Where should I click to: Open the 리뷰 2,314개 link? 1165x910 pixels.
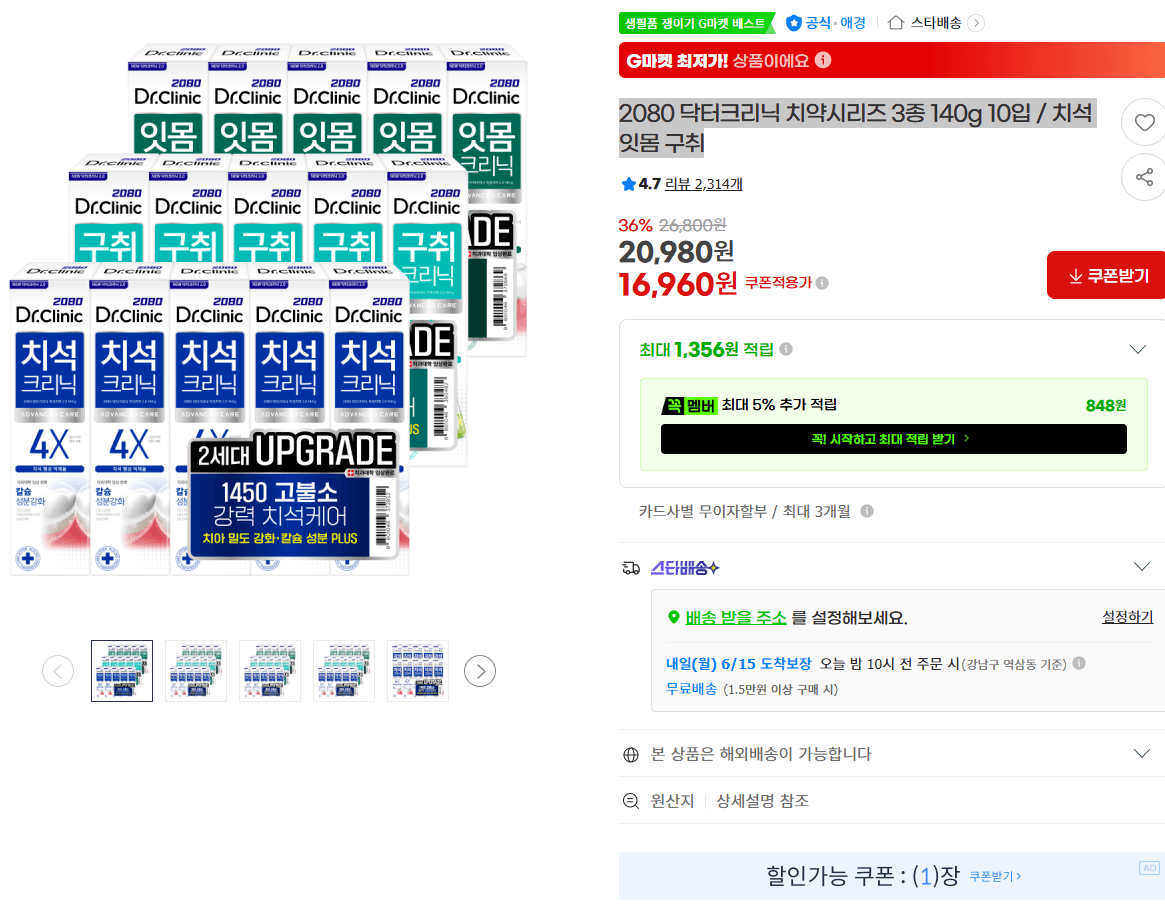tap(703, 184)
